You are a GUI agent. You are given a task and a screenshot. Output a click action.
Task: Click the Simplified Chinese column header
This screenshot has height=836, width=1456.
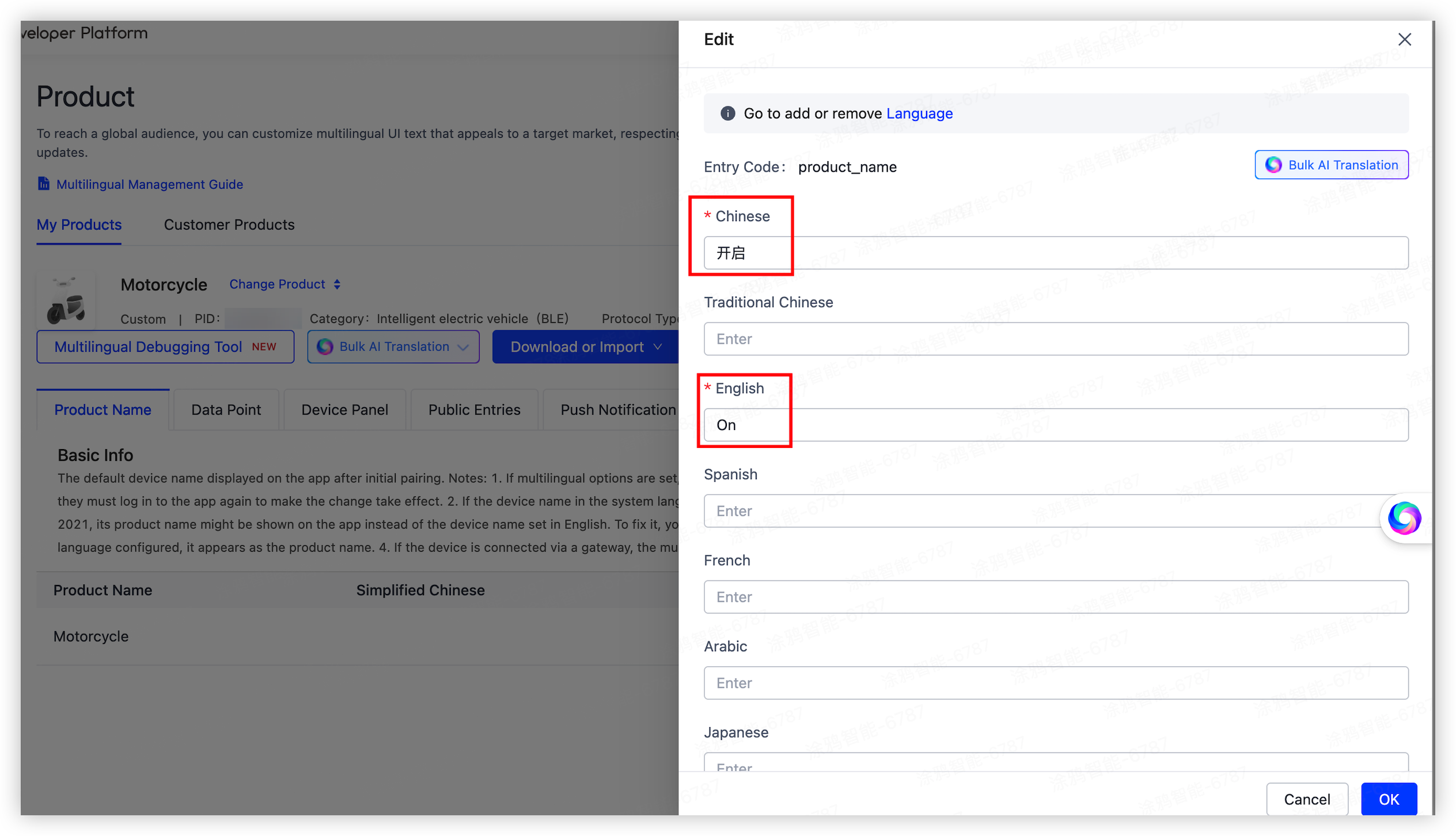pos(420,590)
